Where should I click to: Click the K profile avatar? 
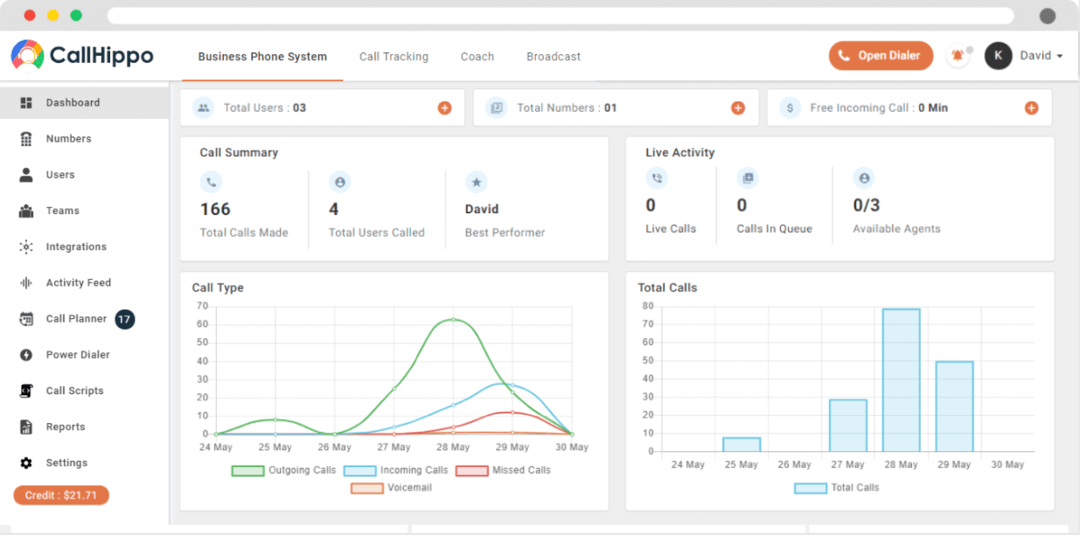998,56
